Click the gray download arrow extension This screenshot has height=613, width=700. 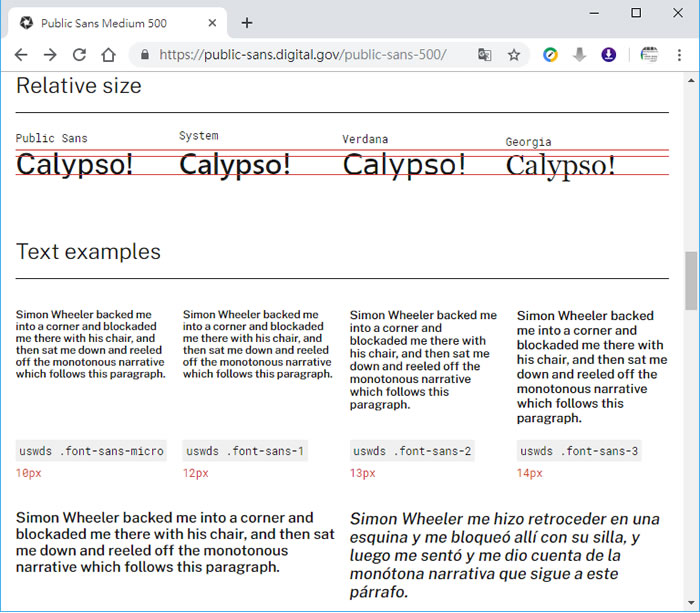(x=579, y=55)
